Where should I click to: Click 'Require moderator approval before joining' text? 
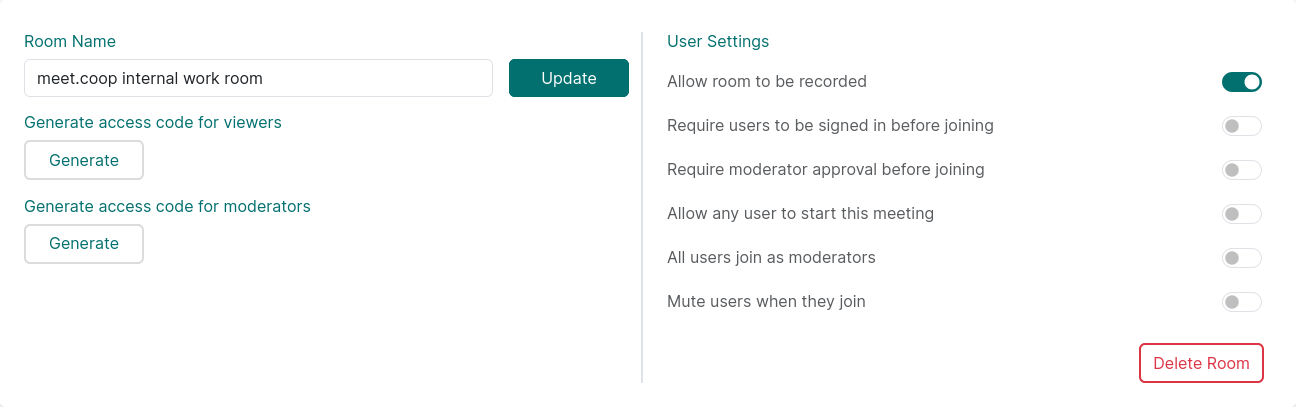(x=826, y=170)
